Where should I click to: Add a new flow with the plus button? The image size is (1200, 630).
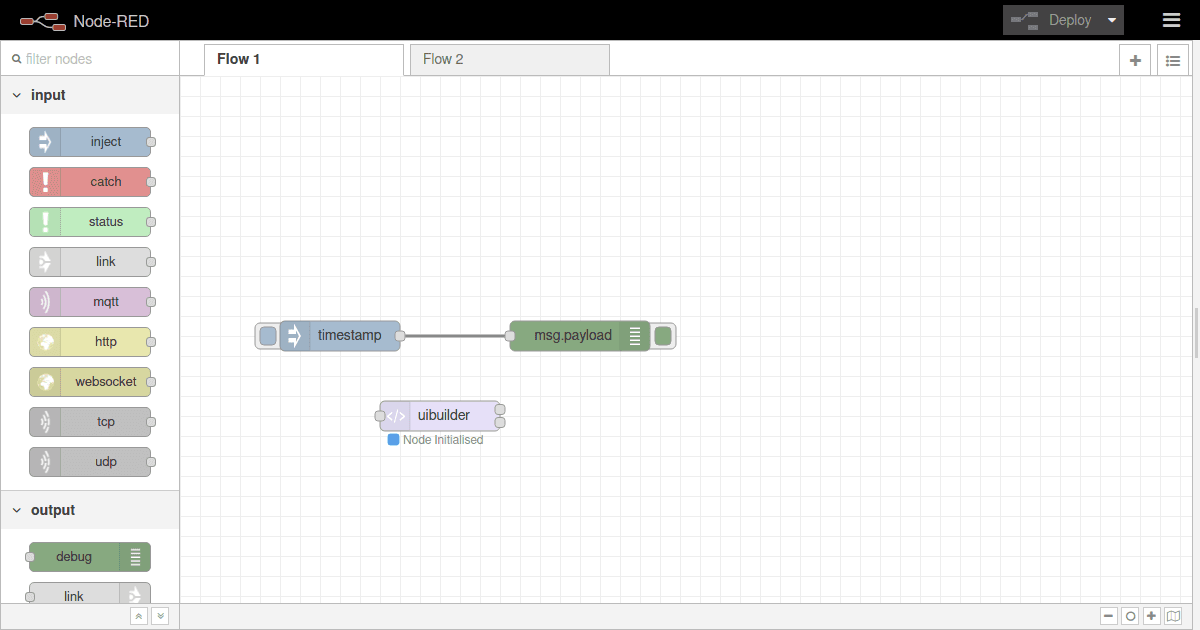point(1135,60)
